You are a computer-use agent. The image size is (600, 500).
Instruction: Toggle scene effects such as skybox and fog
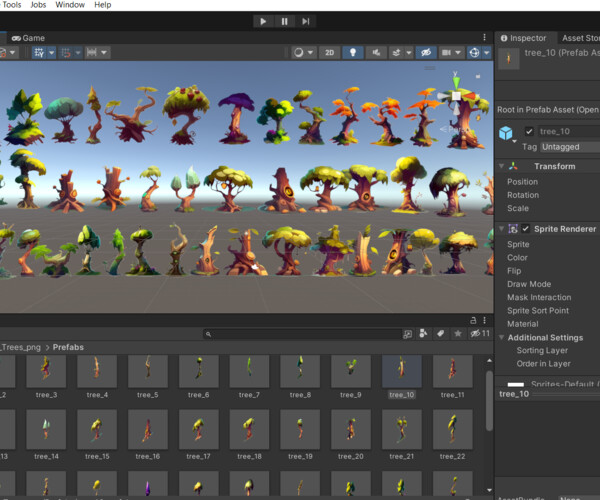pos(396,52)
